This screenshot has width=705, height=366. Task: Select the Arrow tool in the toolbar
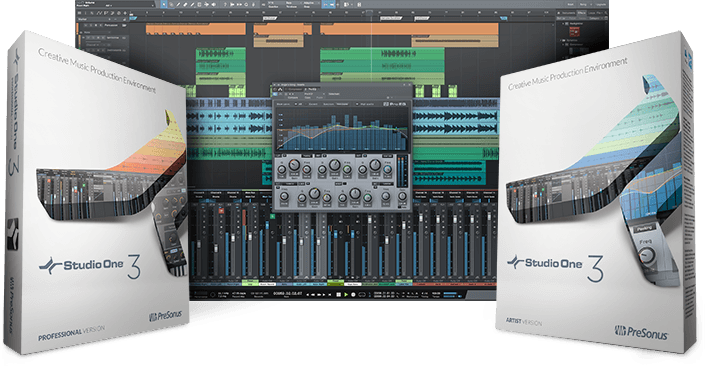pyautogui.click(x=164, y=4)
